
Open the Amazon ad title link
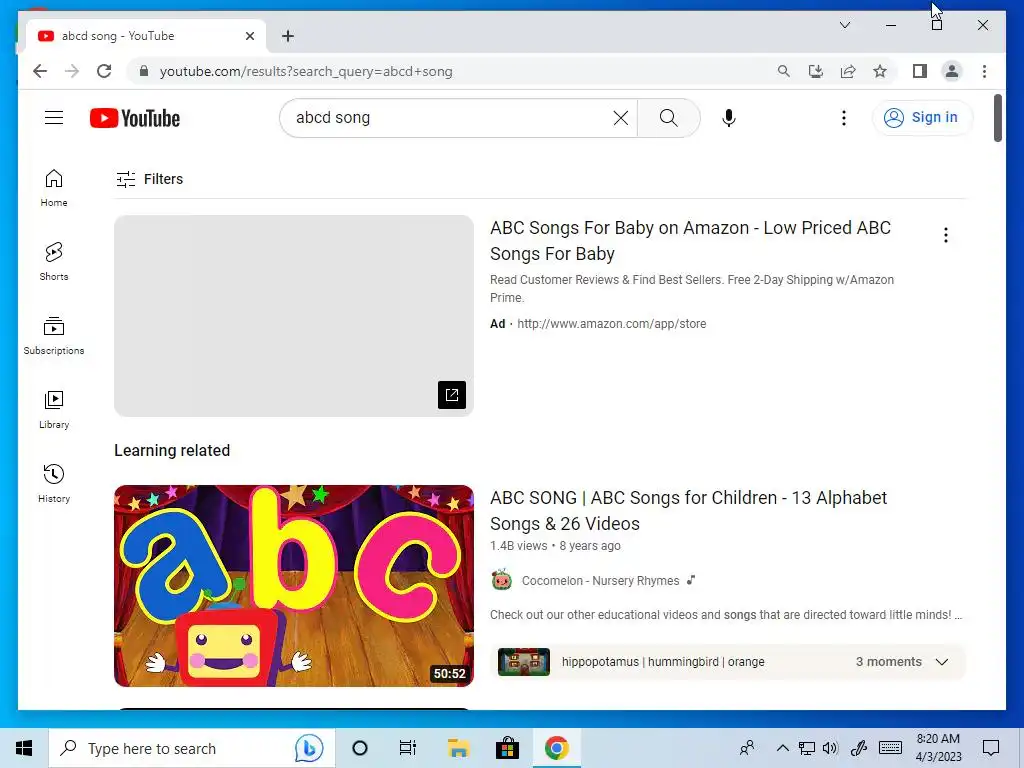pyautogui.click(x=691, y=240)
